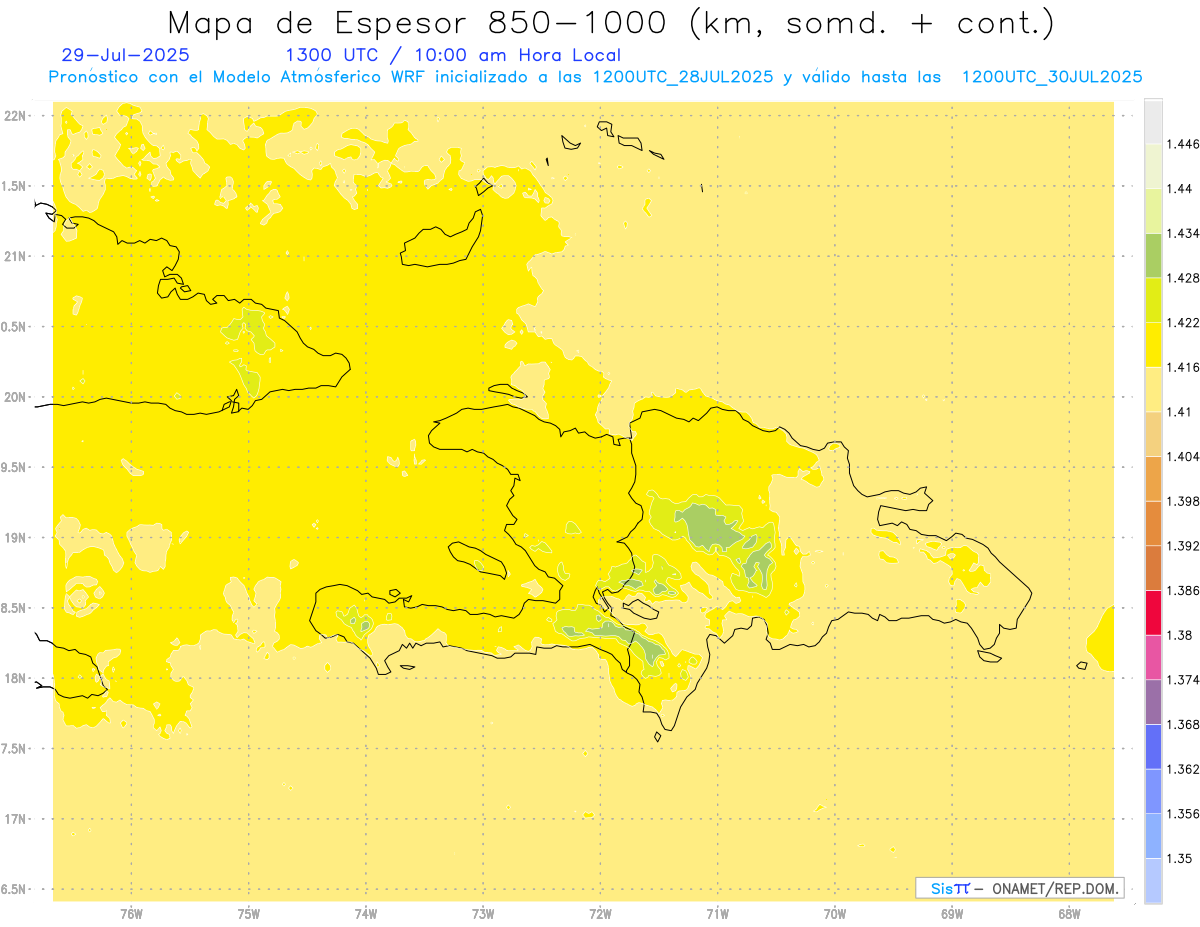Viewport: 1200px width, 927px height.
Task: Click the colorbar value 1.374
Action: tap(1183, 680)
